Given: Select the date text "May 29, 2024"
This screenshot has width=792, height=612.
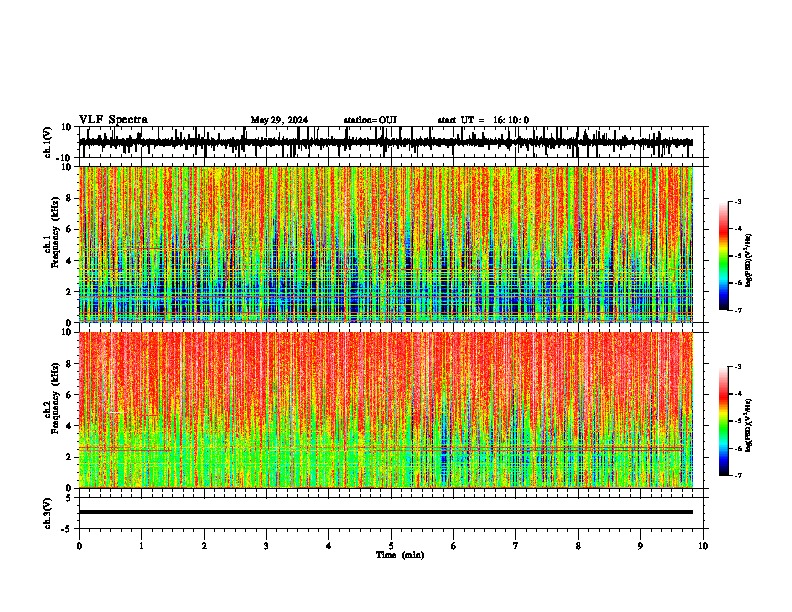Looking at the screenshot, I should point(279,120).
